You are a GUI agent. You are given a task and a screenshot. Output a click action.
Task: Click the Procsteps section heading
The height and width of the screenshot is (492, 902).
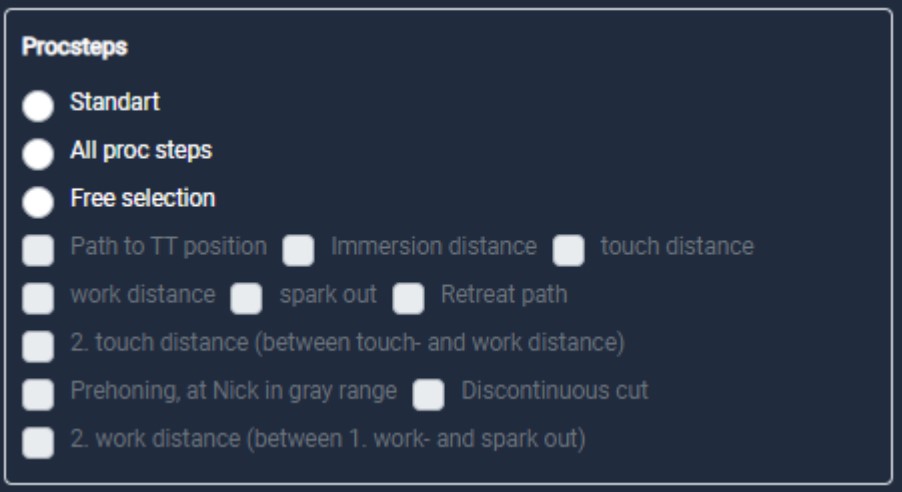click(x=75, y=47)
